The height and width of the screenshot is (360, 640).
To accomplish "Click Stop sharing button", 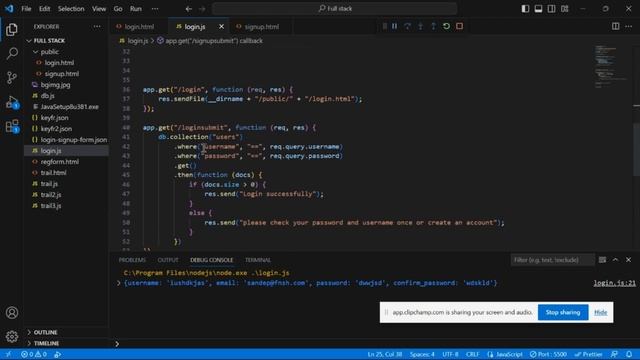I will tap(563, 312).
